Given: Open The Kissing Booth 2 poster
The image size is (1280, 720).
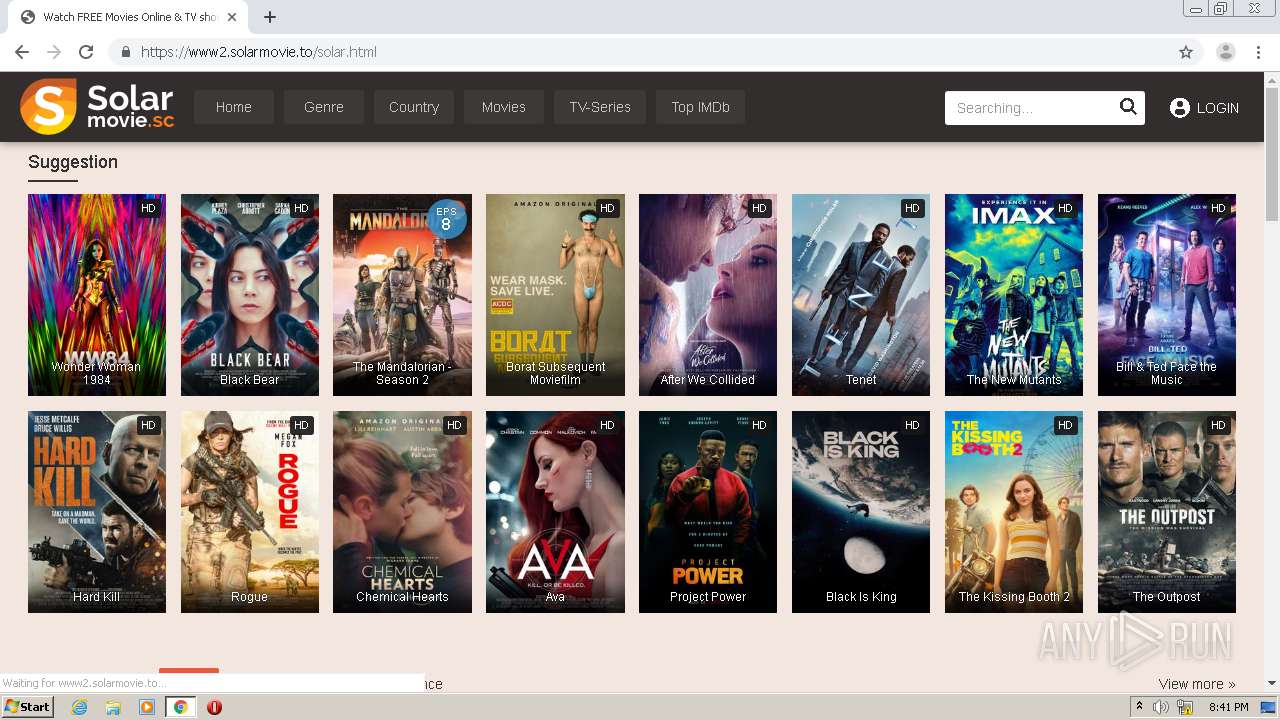Looking at the screenshot, I should click(x=1014, y=512).
